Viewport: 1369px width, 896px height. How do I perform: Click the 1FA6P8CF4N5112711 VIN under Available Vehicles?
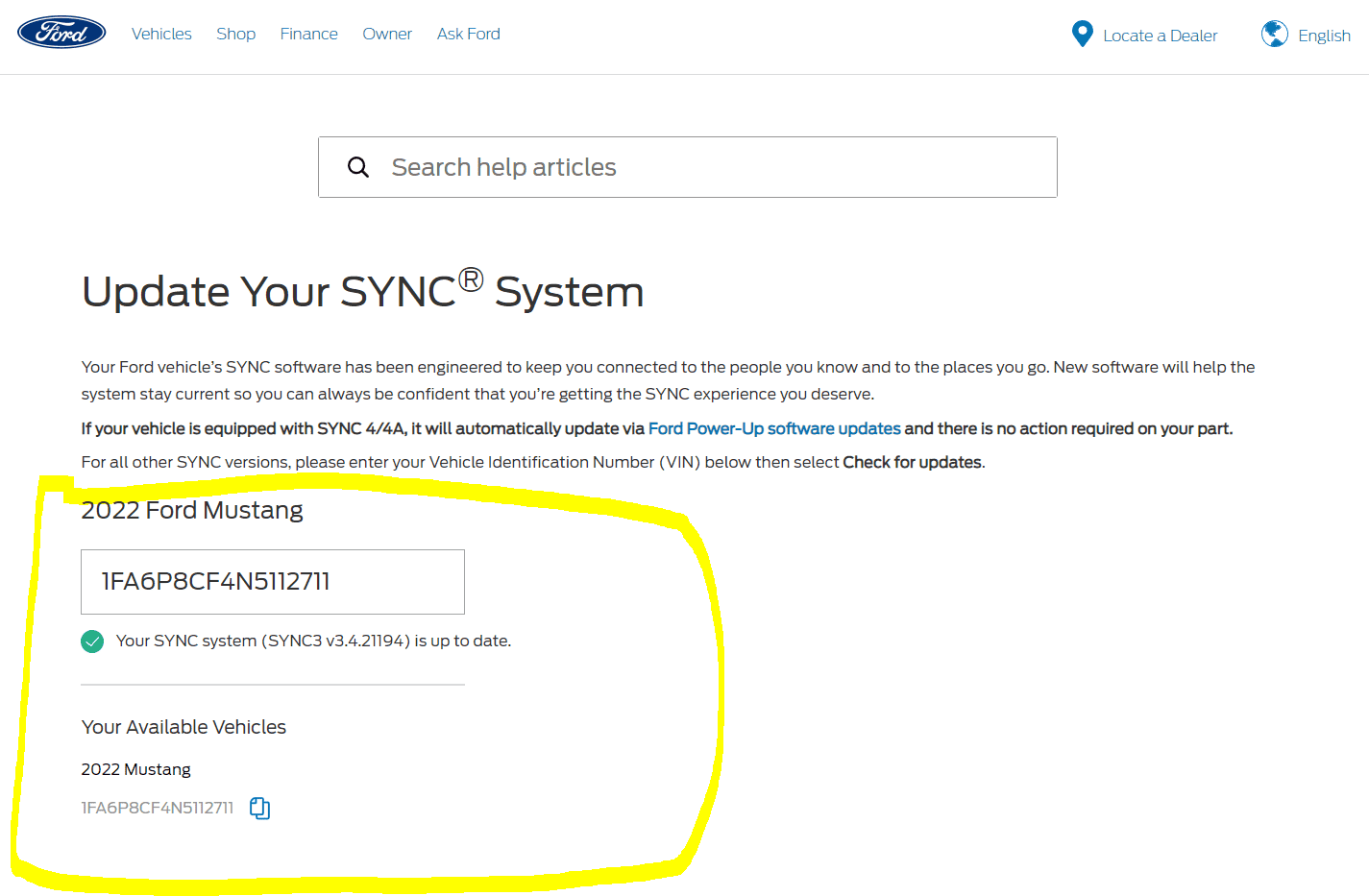[158, 808]
